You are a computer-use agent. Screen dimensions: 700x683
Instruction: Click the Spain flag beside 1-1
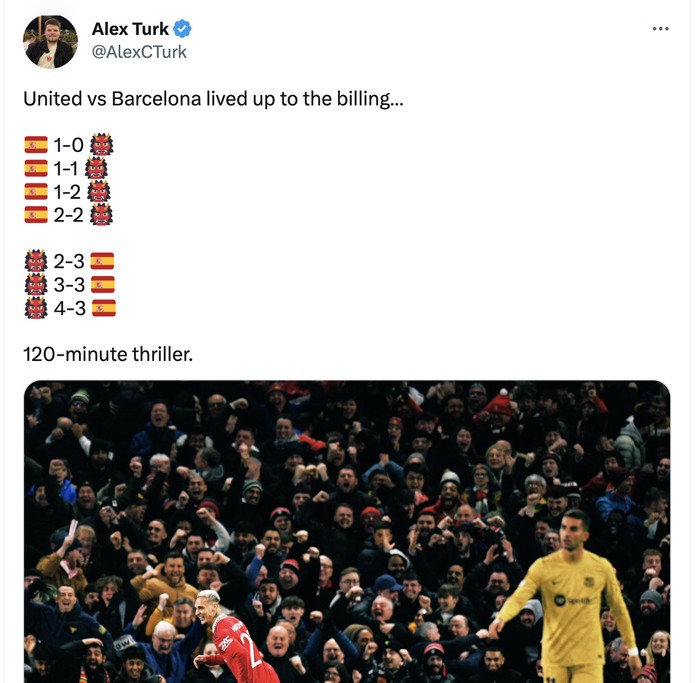pos(36,168)
